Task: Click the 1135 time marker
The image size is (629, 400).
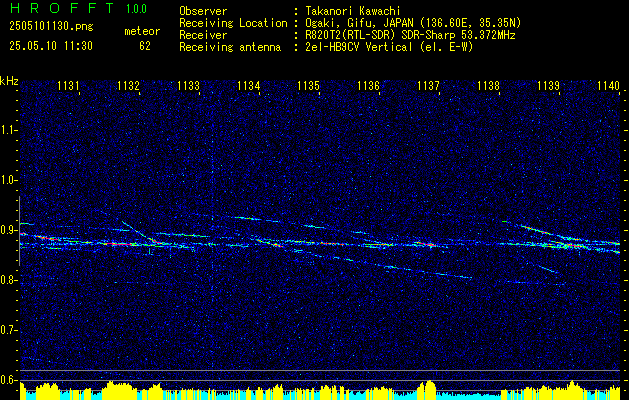Action: tap(308, 85)
